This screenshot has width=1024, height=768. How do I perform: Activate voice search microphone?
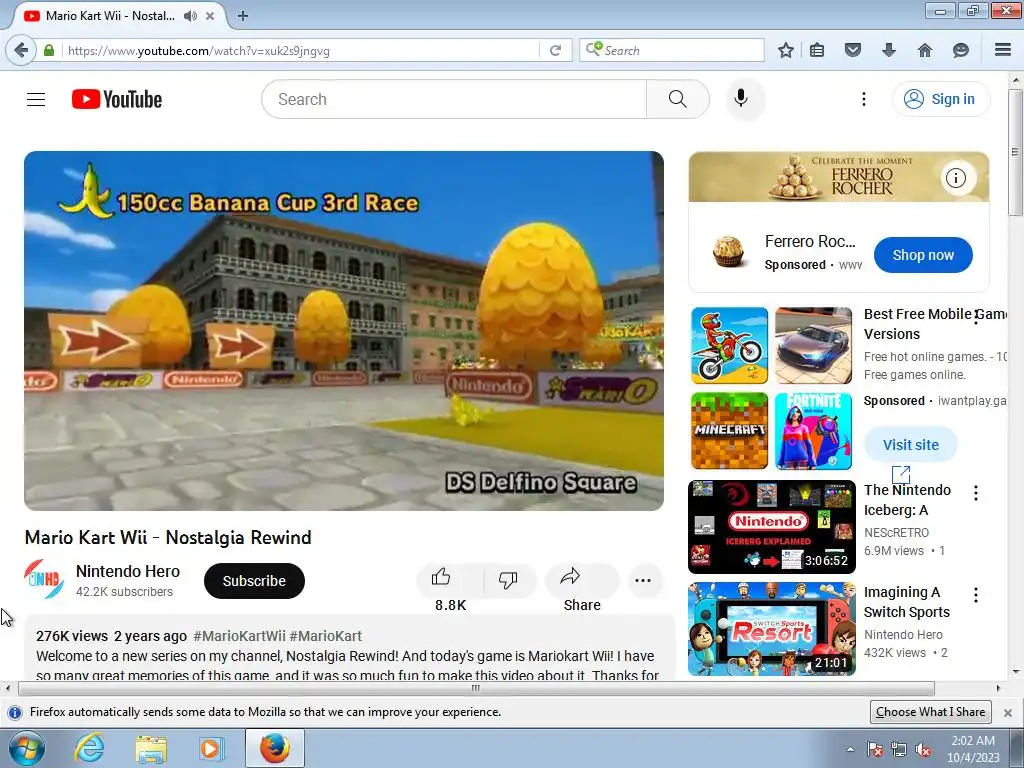(x=741, y=99)
